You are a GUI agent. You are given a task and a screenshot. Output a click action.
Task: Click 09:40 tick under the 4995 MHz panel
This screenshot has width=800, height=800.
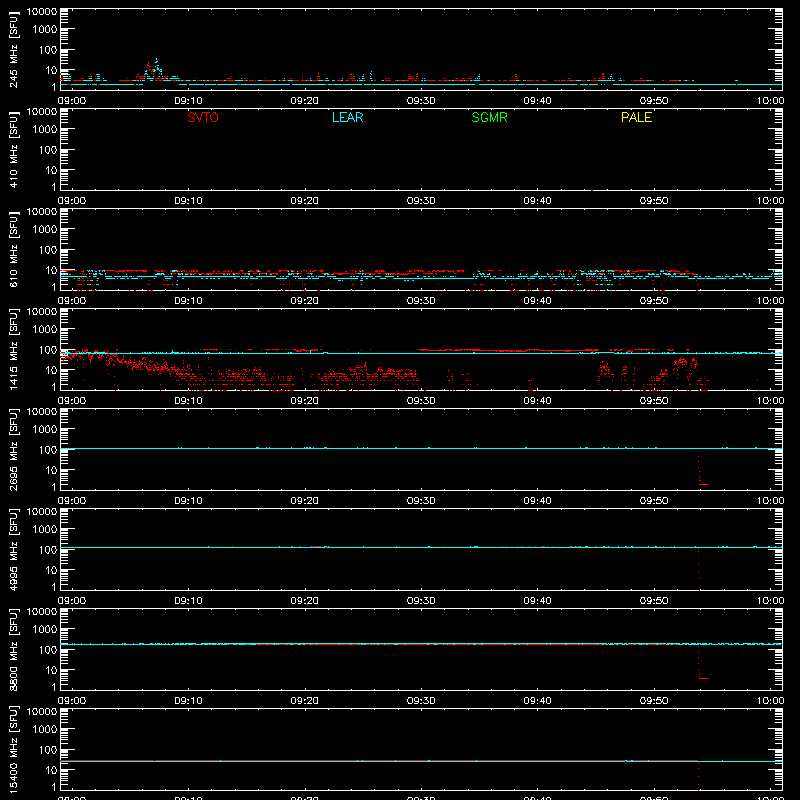coord(537,601)
